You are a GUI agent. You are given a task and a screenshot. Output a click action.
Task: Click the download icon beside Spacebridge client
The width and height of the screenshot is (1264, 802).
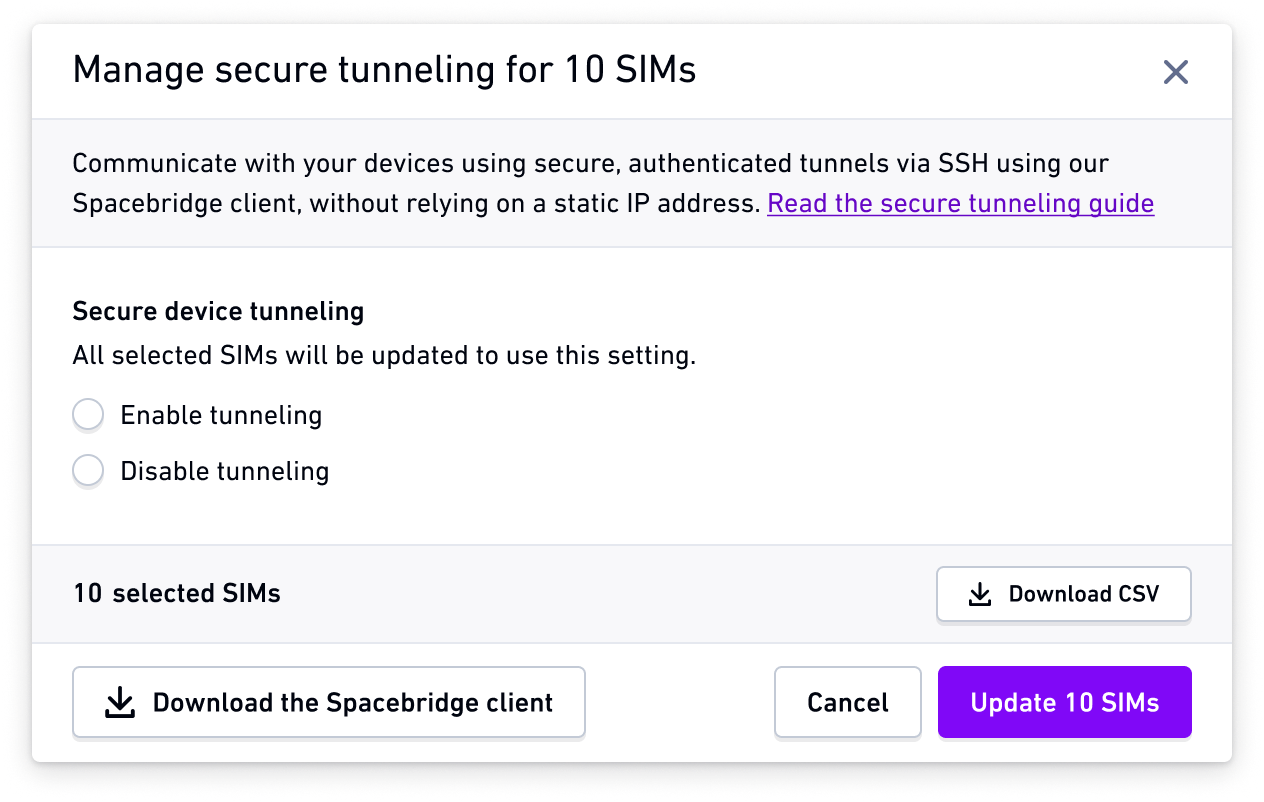pyautogui.click(x=120, y=703)
